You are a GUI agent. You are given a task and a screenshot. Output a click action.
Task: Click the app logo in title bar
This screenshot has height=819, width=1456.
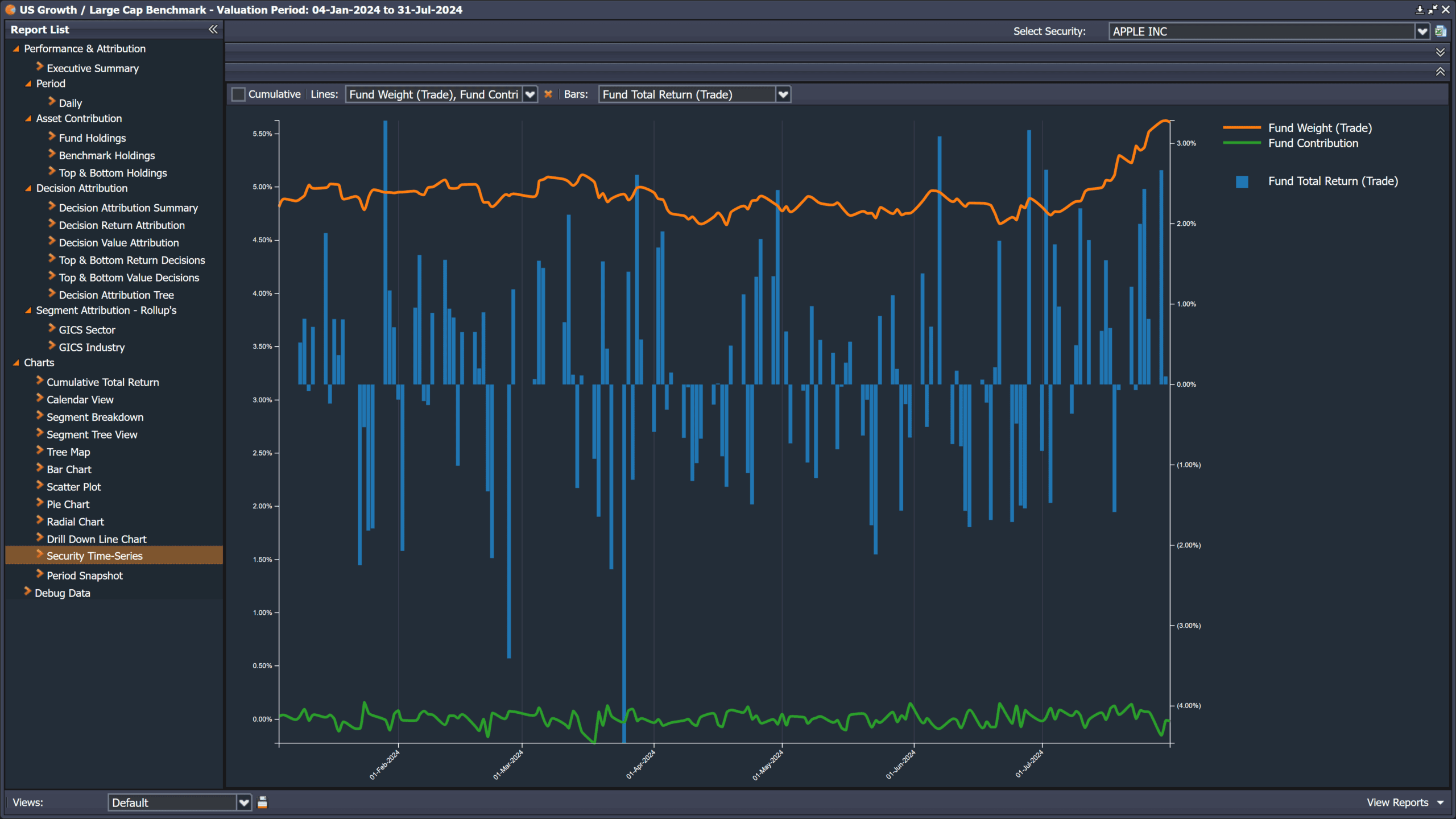10,10
